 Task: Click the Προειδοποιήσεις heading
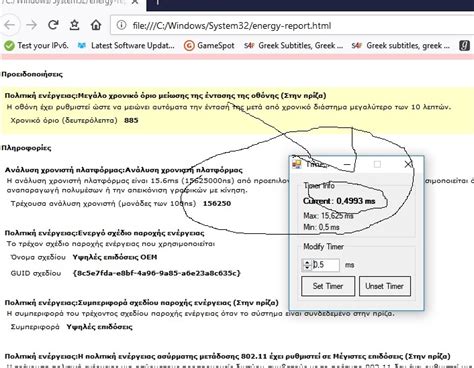pos(32,74)
